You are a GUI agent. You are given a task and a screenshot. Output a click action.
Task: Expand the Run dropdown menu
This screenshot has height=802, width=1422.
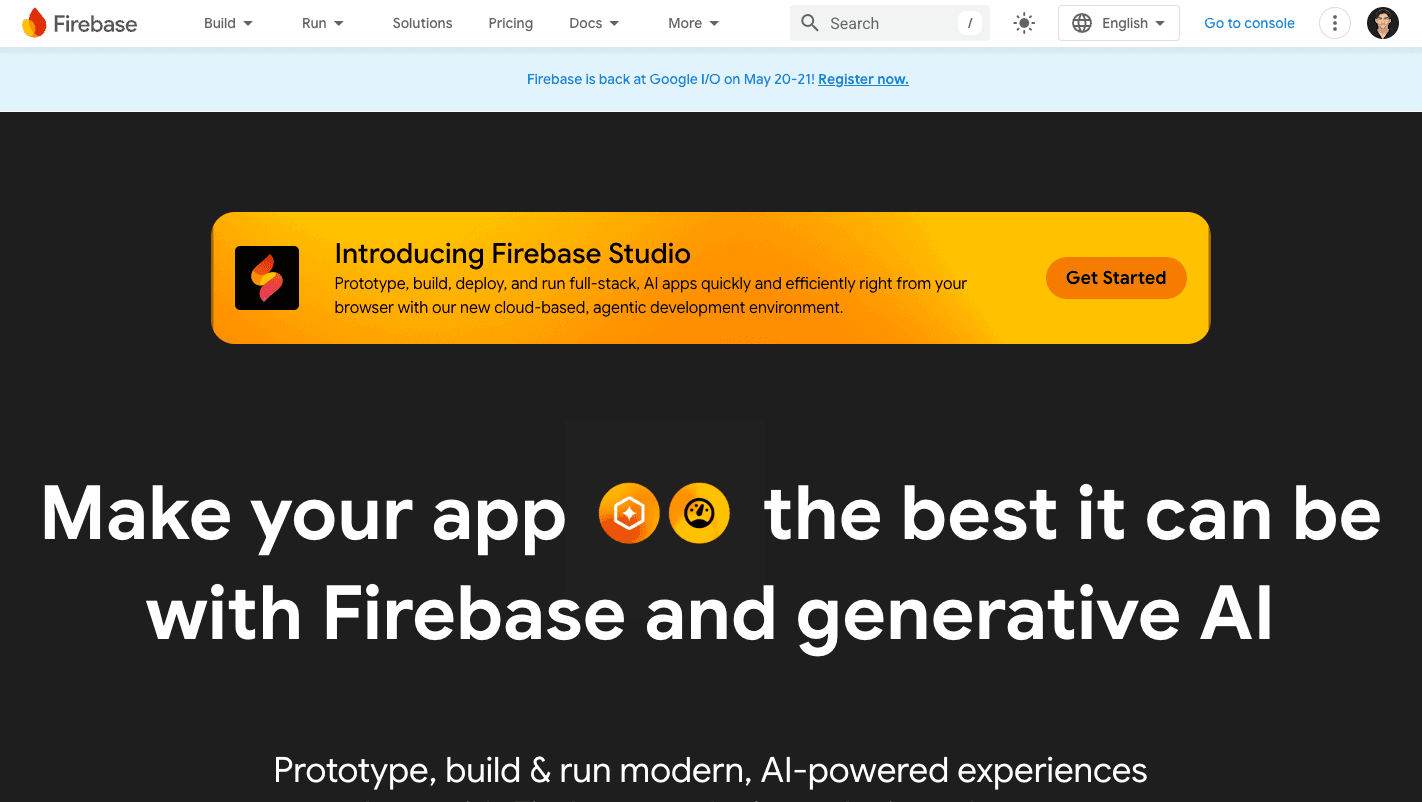pyautogui.click(x=323, y=23)
